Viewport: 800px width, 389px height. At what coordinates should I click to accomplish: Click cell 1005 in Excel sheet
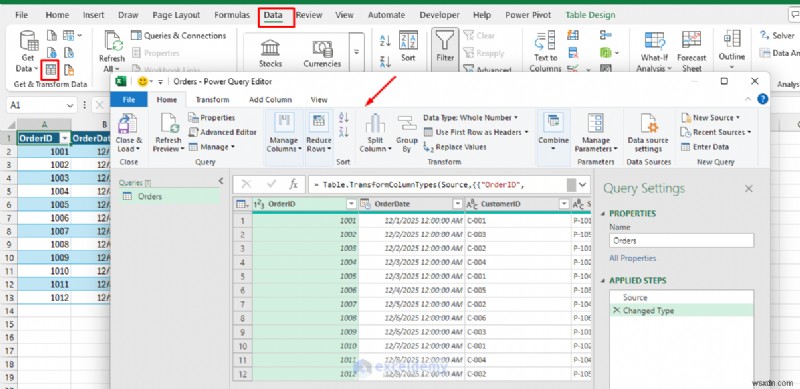44,204
